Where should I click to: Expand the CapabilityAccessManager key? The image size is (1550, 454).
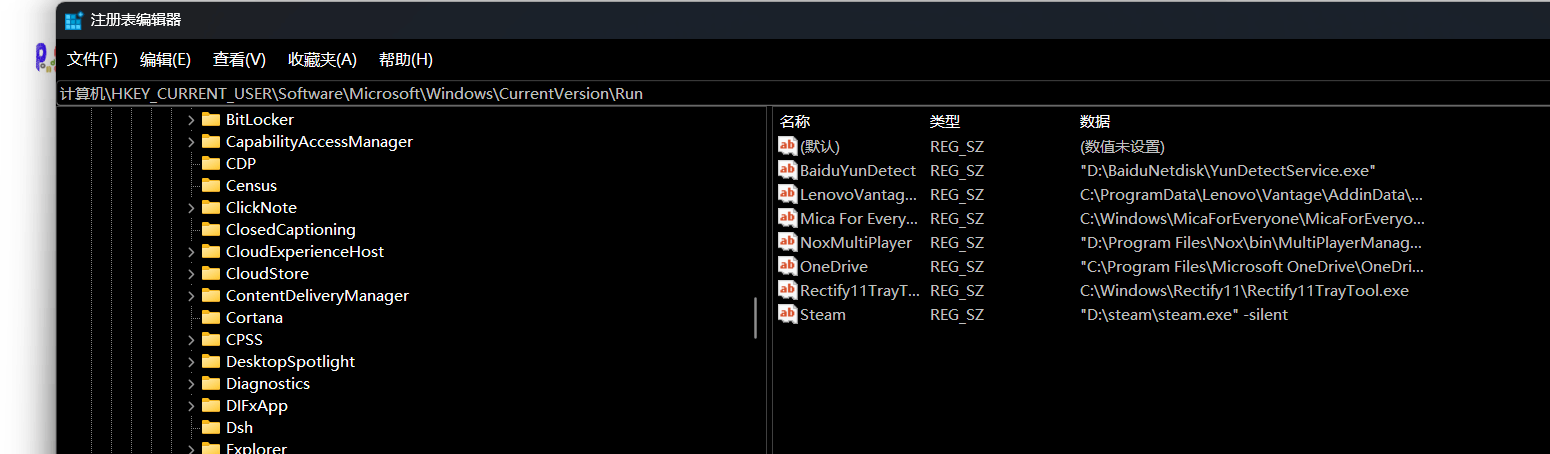(x=191, y=142)
